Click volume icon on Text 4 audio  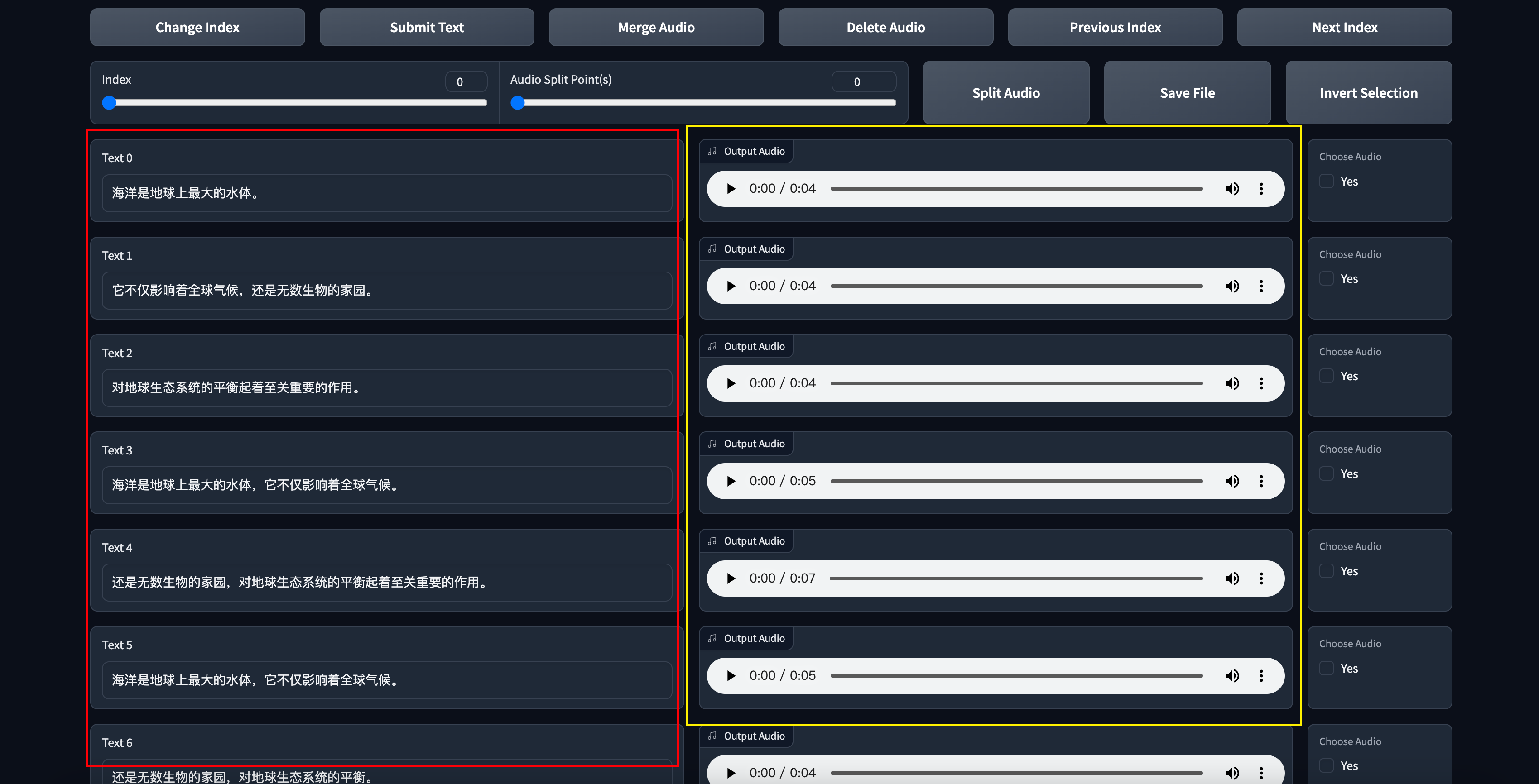click(1231, 578)
